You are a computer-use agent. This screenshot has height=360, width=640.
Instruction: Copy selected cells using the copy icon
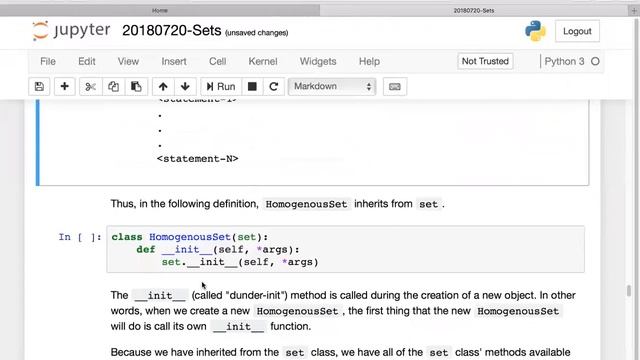(113, 87)
